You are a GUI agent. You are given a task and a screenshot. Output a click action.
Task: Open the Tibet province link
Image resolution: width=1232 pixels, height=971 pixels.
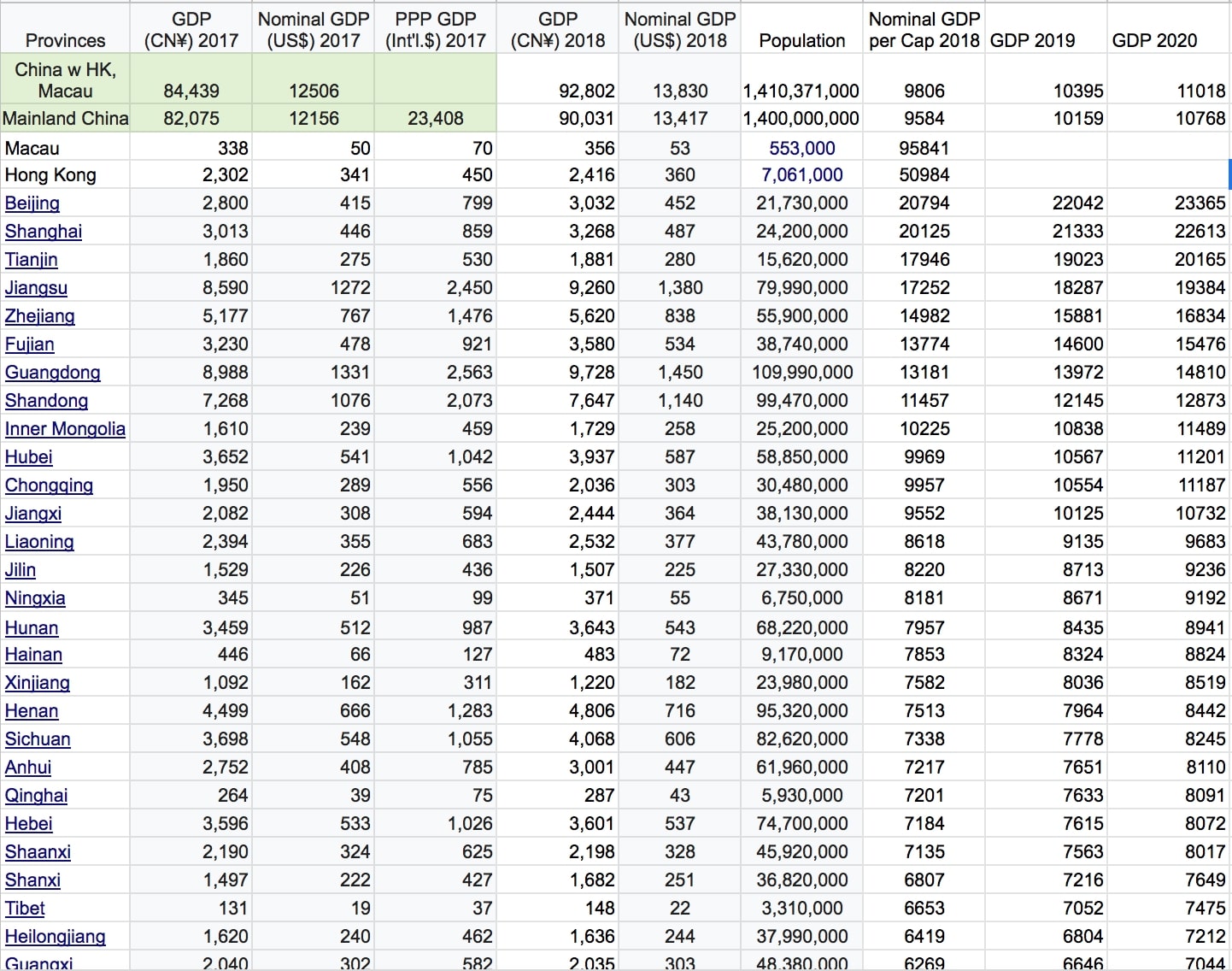[x=25, y=909]
